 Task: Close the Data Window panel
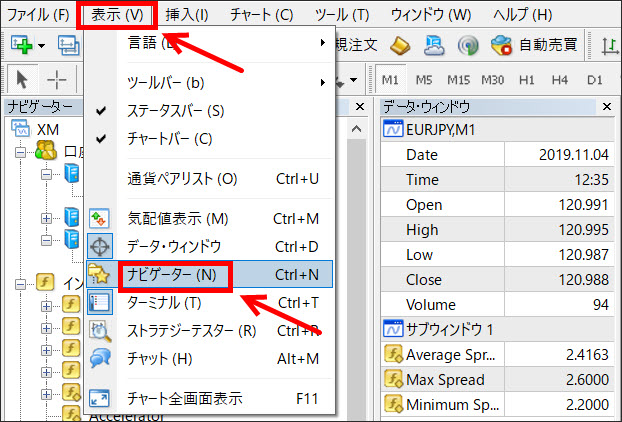(608, 107)
